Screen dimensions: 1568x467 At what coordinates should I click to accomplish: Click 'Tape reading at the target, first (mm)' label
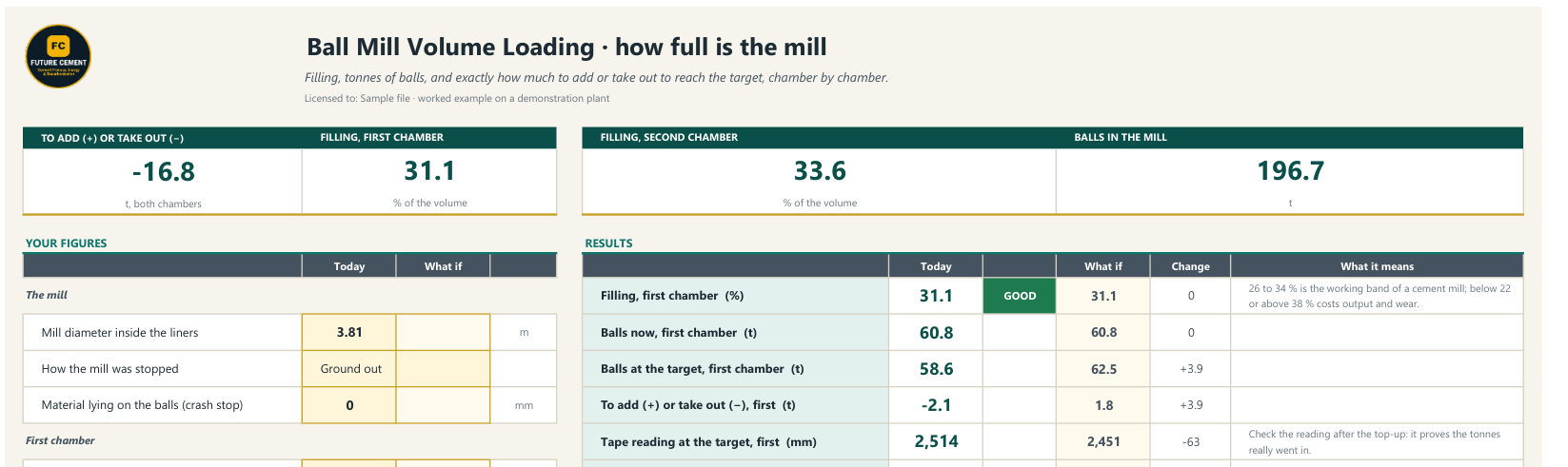tap(708, 442)
